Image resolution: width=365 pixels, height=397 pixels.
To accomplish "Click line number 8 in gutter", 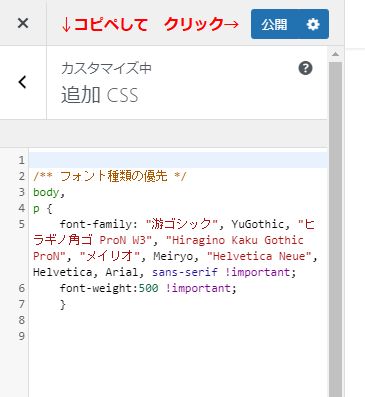I will (x=22, y=320).
